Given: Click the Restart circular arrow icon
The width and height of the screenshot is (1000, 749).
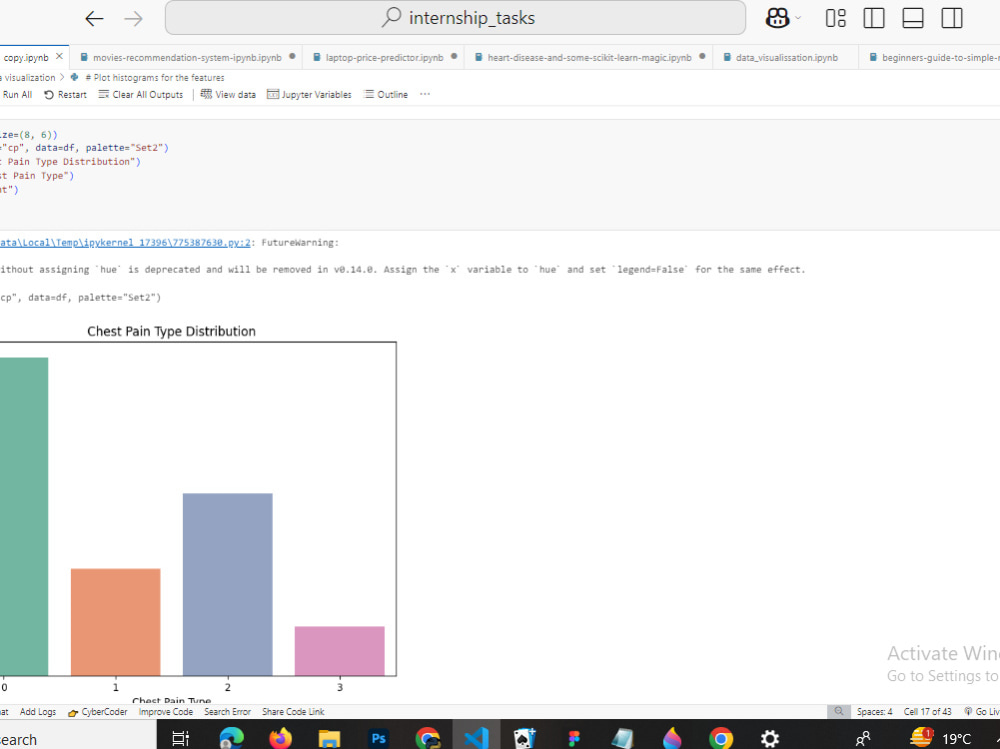Looking at the screenshot, I should click(x=49, y=94).
